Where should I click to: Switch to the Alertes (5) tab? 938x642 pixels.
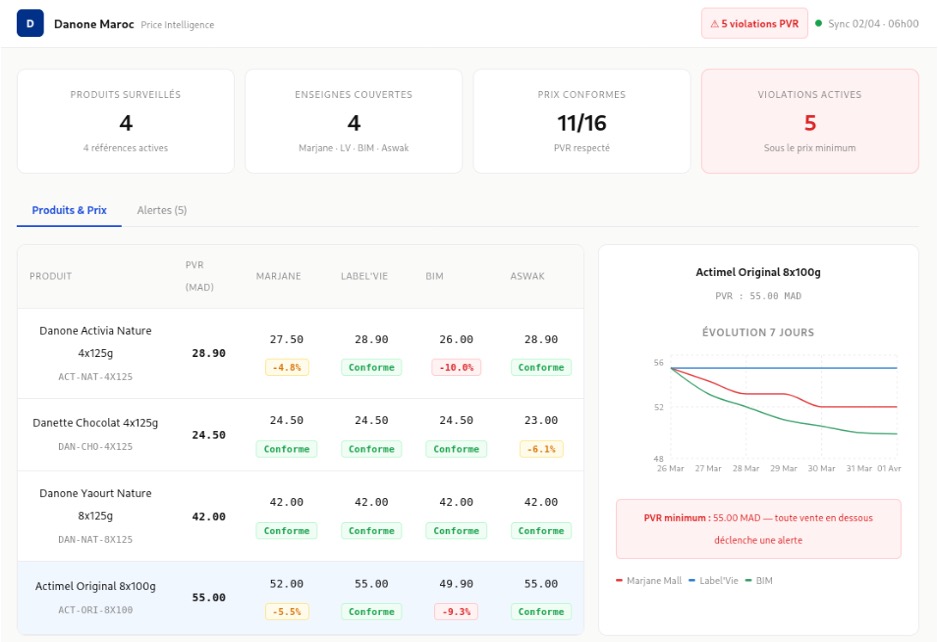(162, 210)
